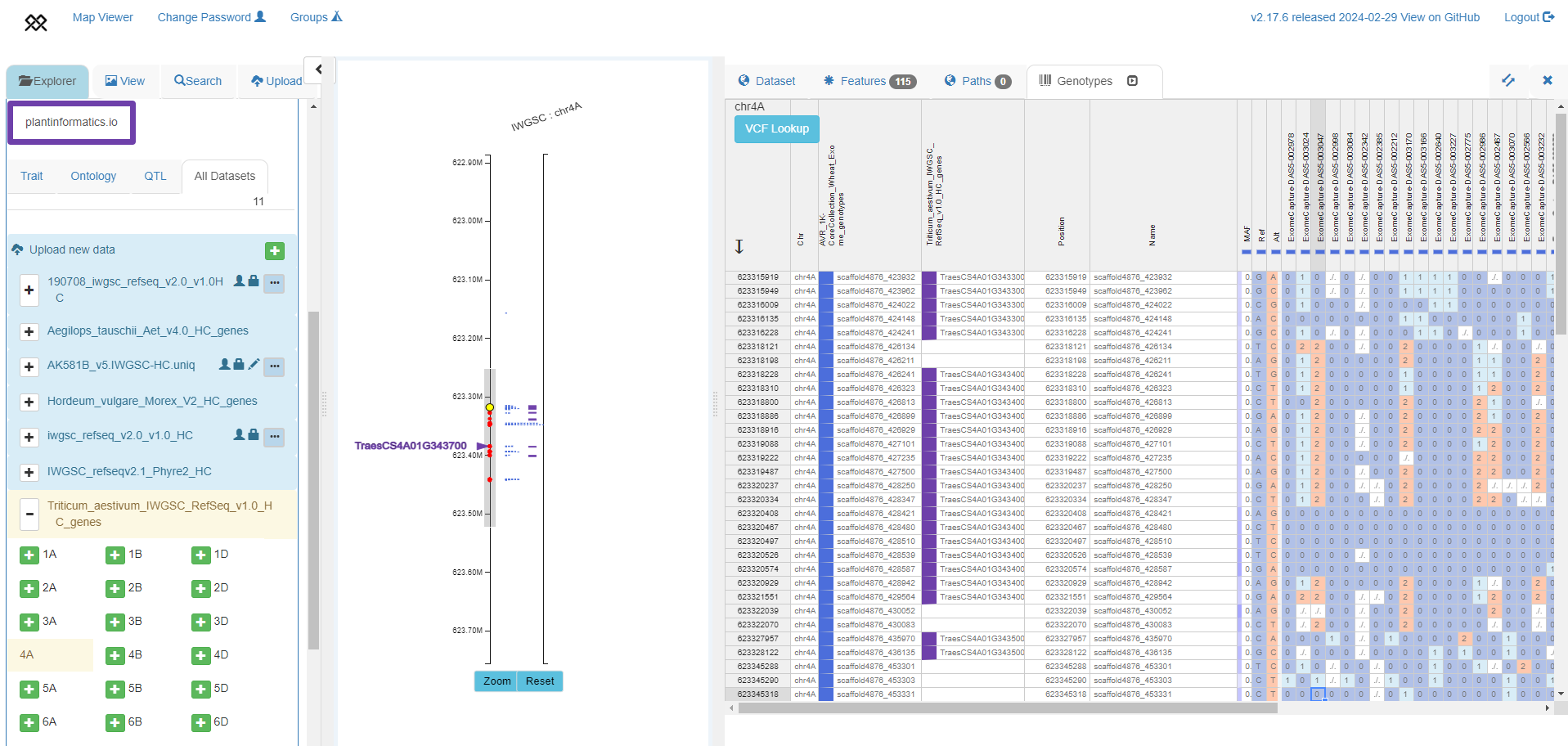
Task: Open the Search tab
Action: [198, 81]
